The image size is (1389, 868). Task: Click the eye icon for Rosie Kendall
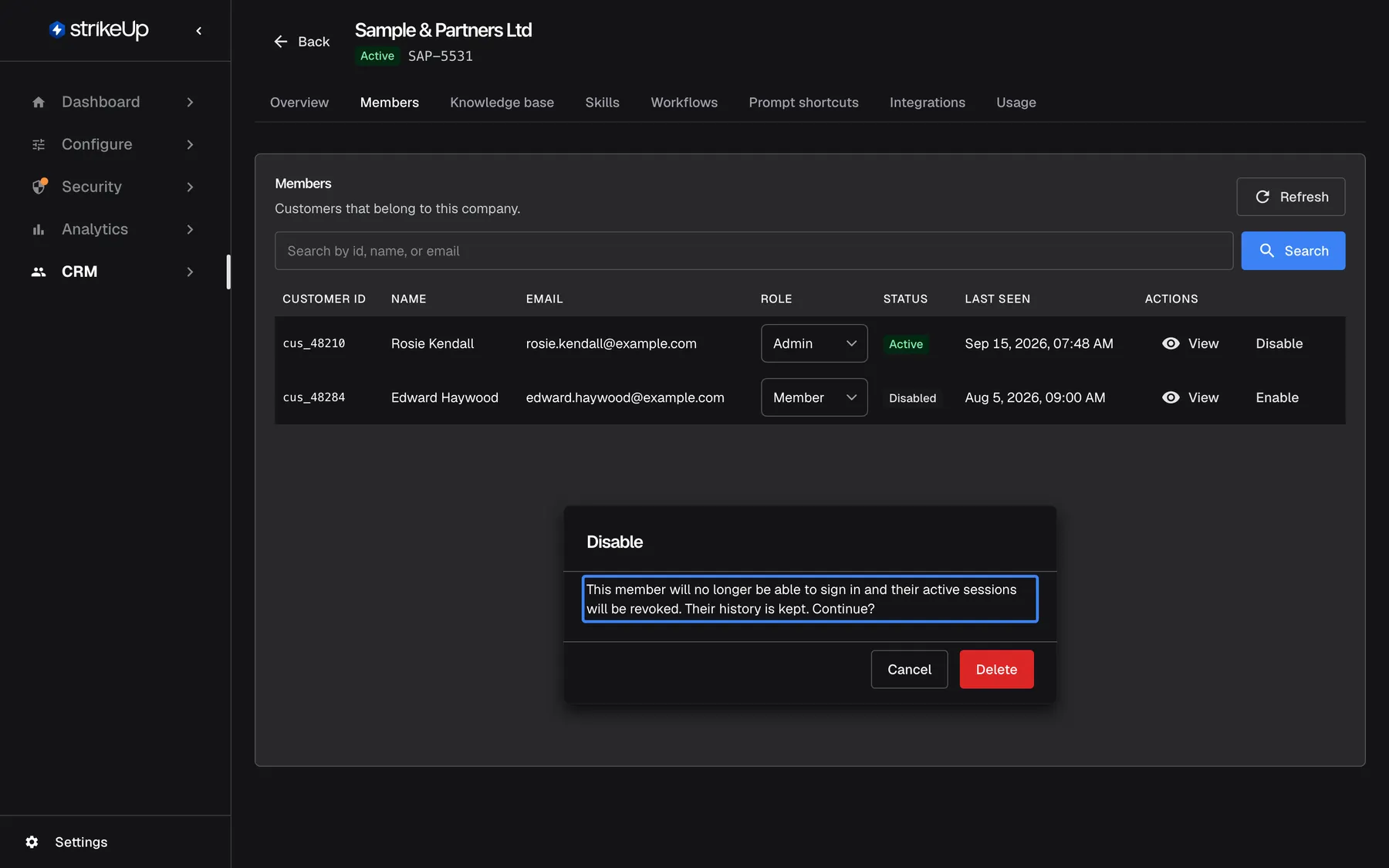[1171, 343]
